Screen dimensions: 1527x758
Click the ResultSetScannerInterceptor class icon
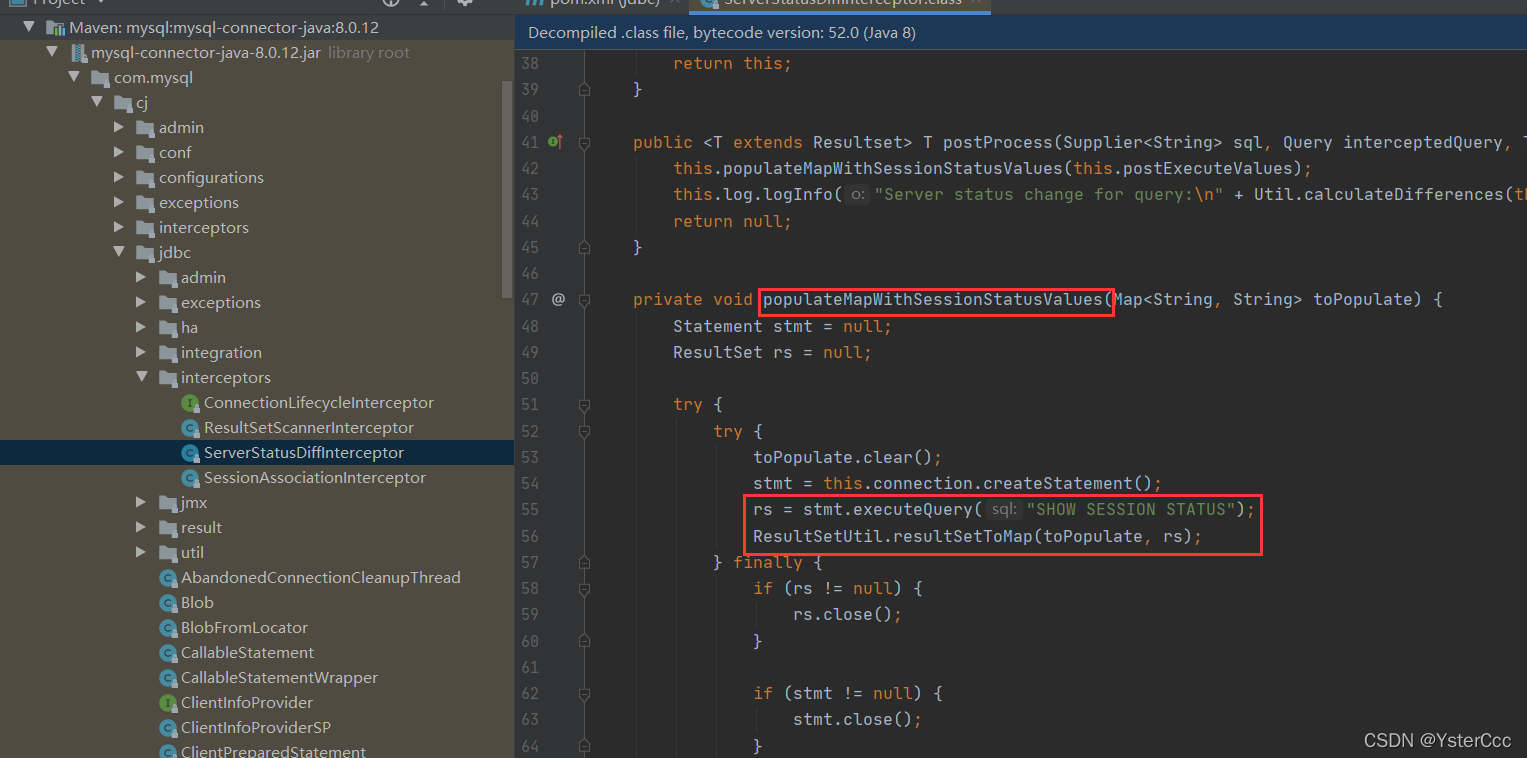point(190,427)
